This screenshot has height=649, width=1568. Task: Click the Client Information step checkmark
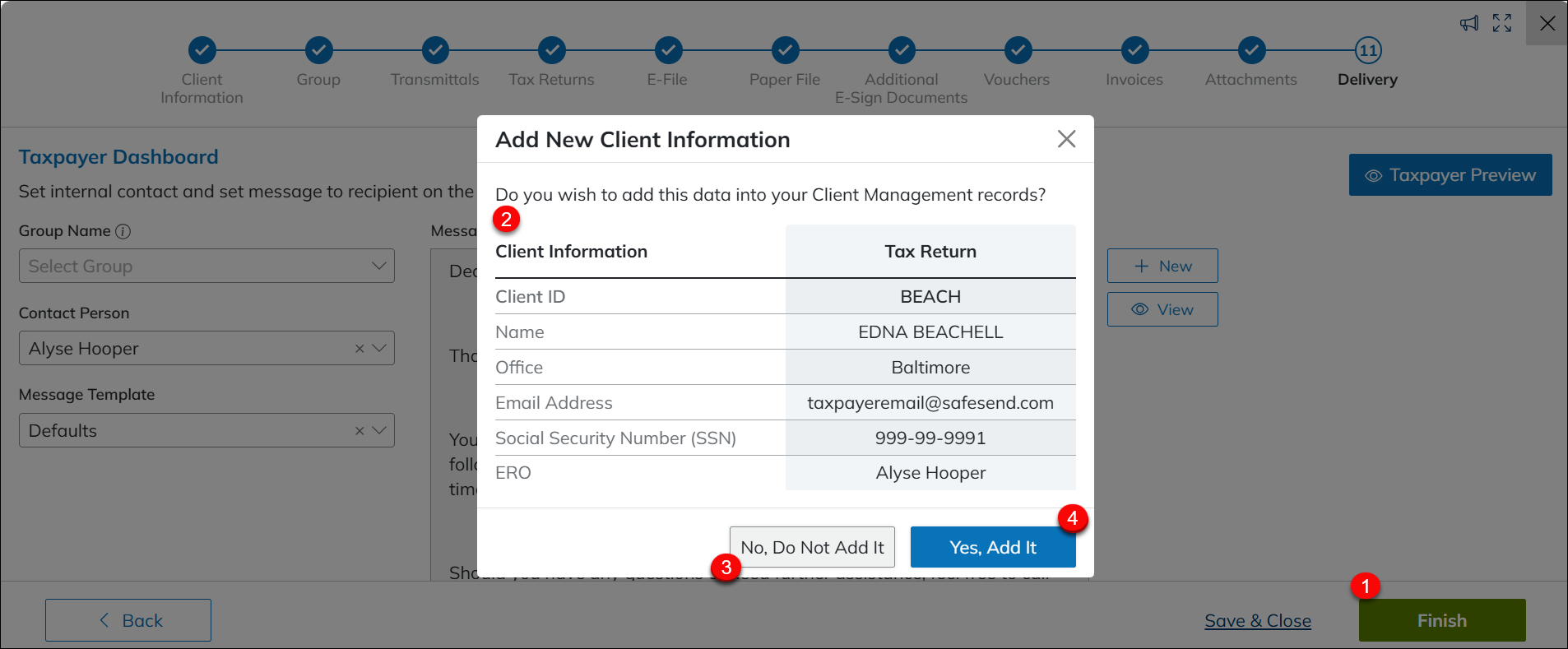(x=202, y=50)
